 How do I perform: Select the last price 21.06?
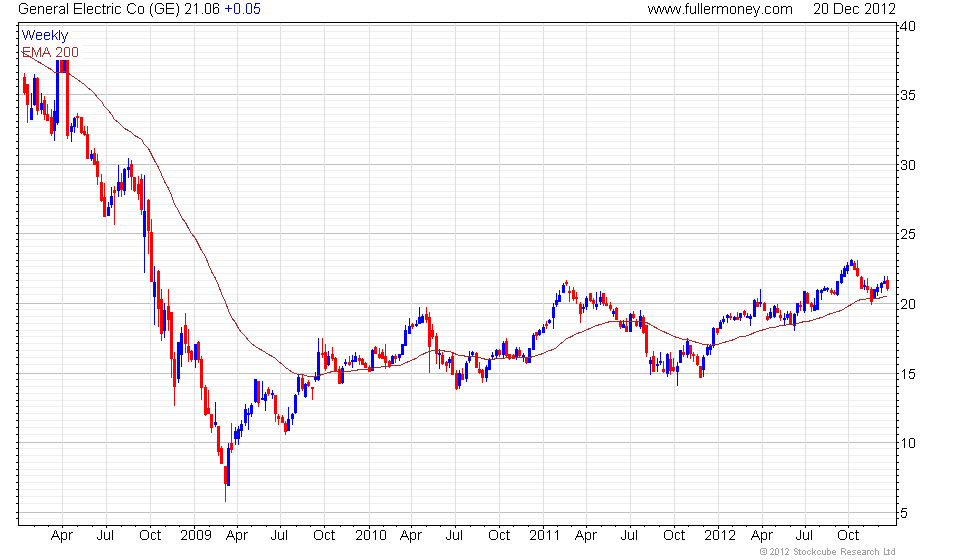[x=201, y=9]
